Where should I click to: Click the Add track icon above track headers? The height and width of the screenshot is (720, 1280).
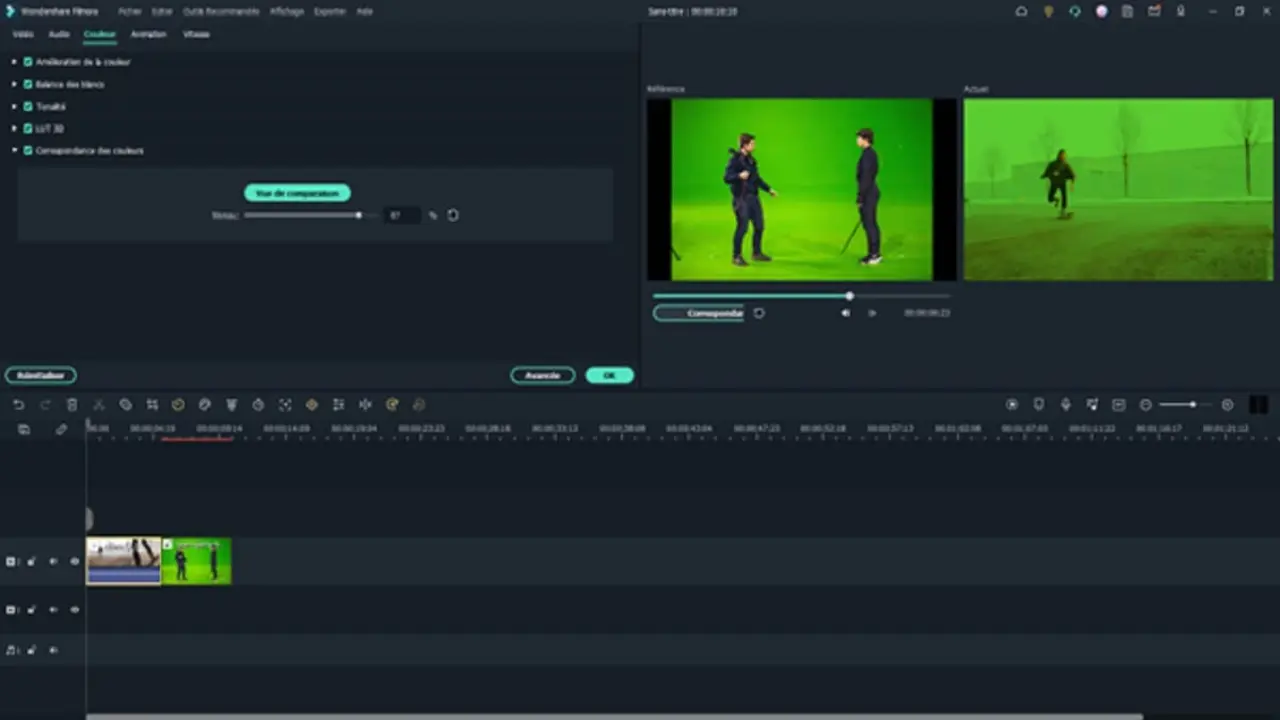[24, 429]
